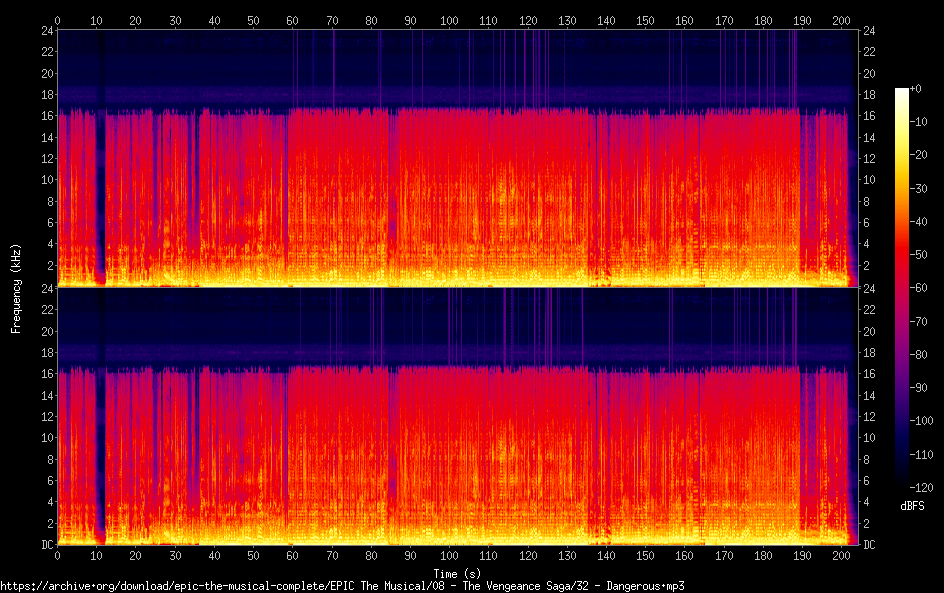Click the 18 kHz label left of upper channel
The height and width of the screenshot is (593, 944).
coord(46,95)
